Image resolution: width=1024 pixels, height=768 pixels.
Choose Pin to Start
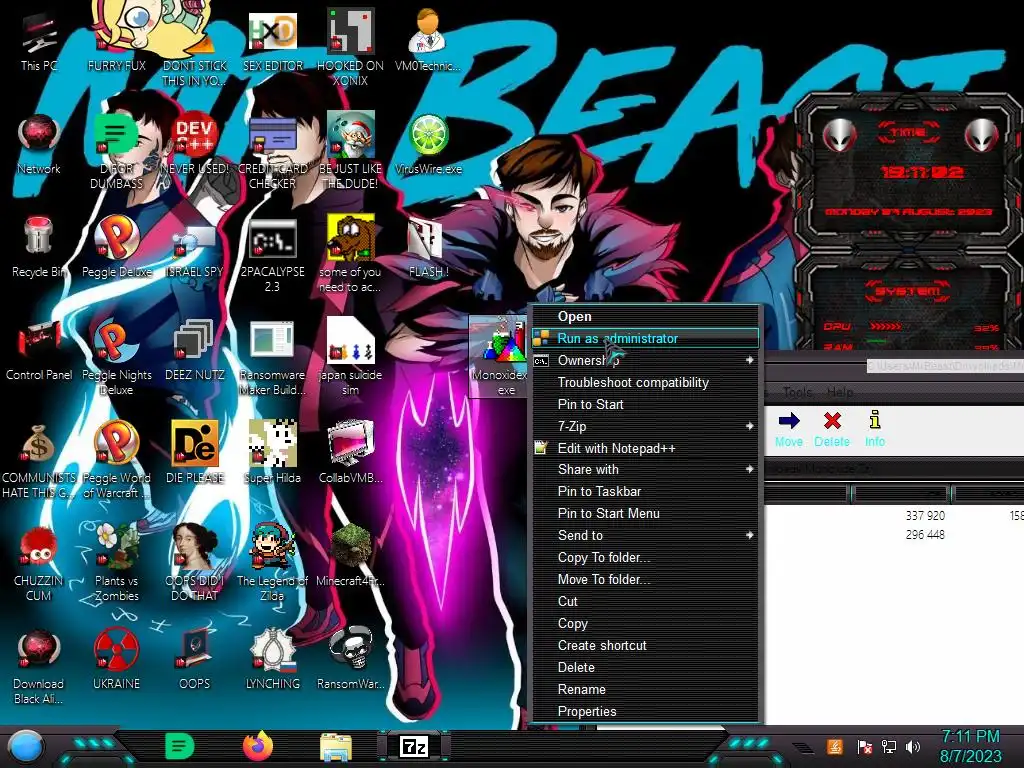click(x=645, y=404)
